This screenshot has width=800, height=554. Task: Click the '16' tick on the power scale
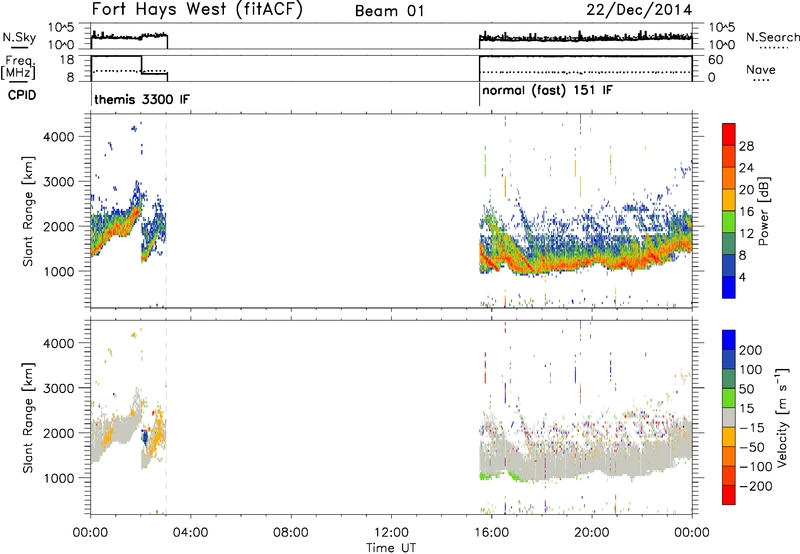[x=746, y=212]
